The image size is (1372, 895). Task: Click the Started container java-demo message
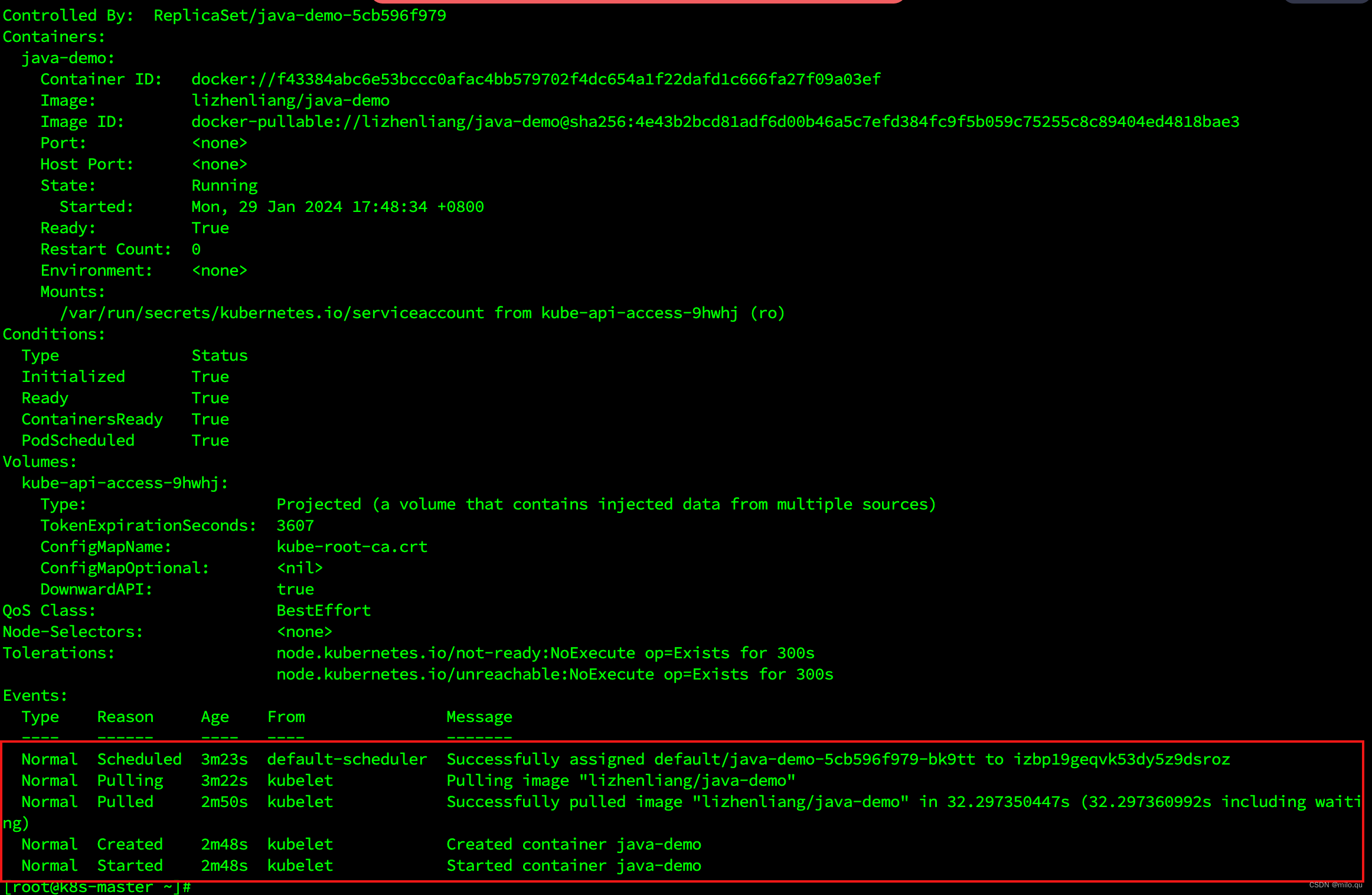pyautogui.click(x=573, y=865)
